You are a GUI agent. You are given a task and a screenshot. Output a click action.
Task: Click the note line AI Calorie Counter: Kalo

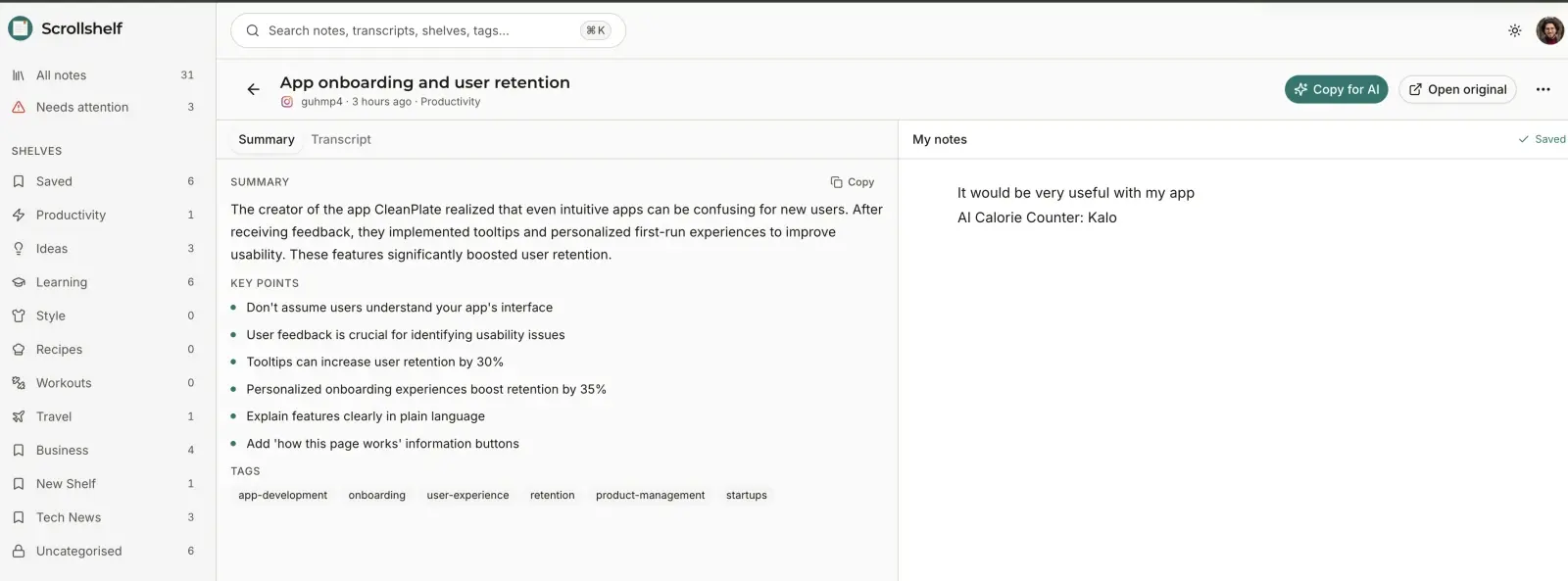[1037, 218]
